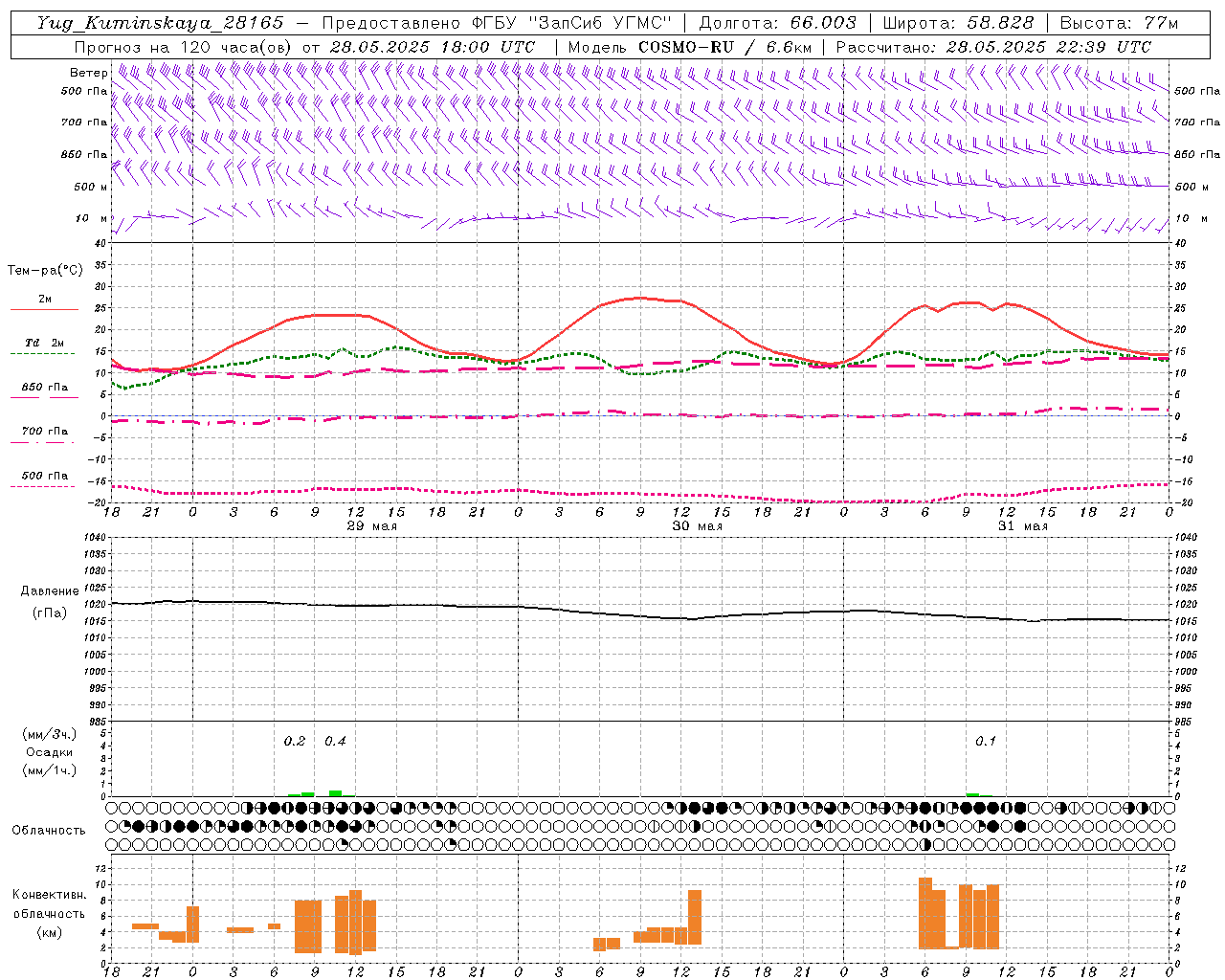
Task: Click the Широта: 58.828 value
Action: coord(958,23)
